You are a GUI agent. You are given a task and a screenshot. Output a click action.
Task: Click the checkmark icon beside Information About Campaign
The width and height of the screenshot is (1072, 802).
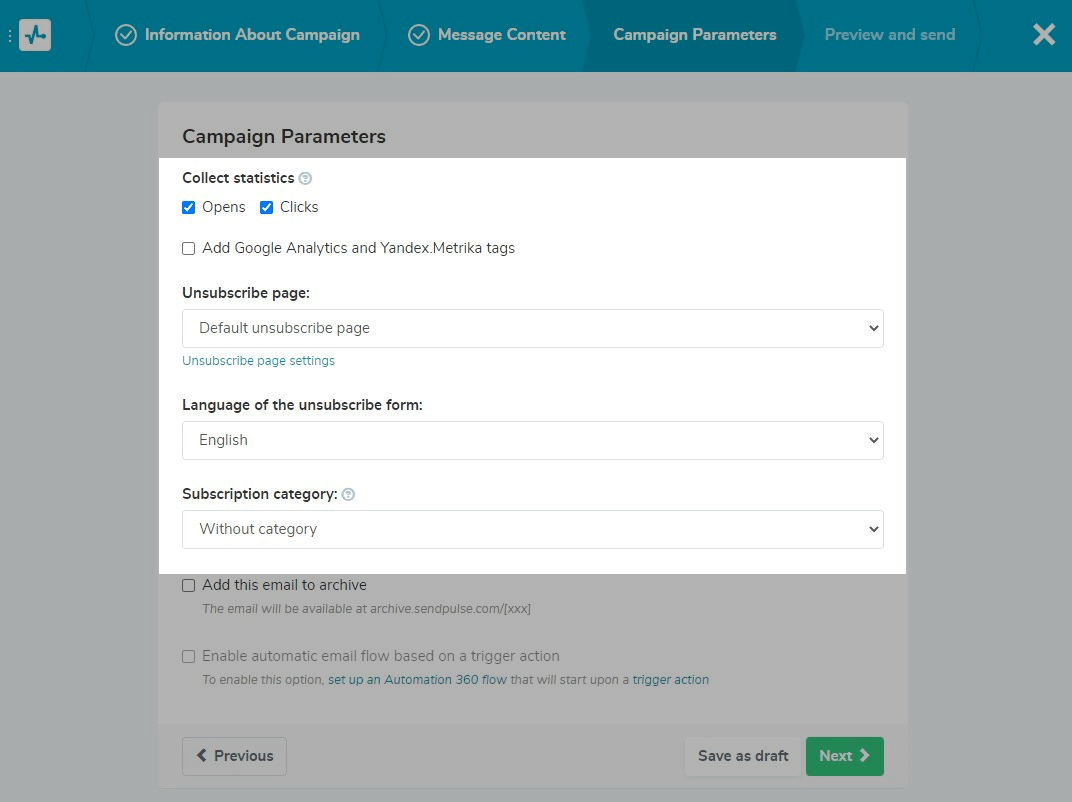pyautogui.click(x=126, y=35)
